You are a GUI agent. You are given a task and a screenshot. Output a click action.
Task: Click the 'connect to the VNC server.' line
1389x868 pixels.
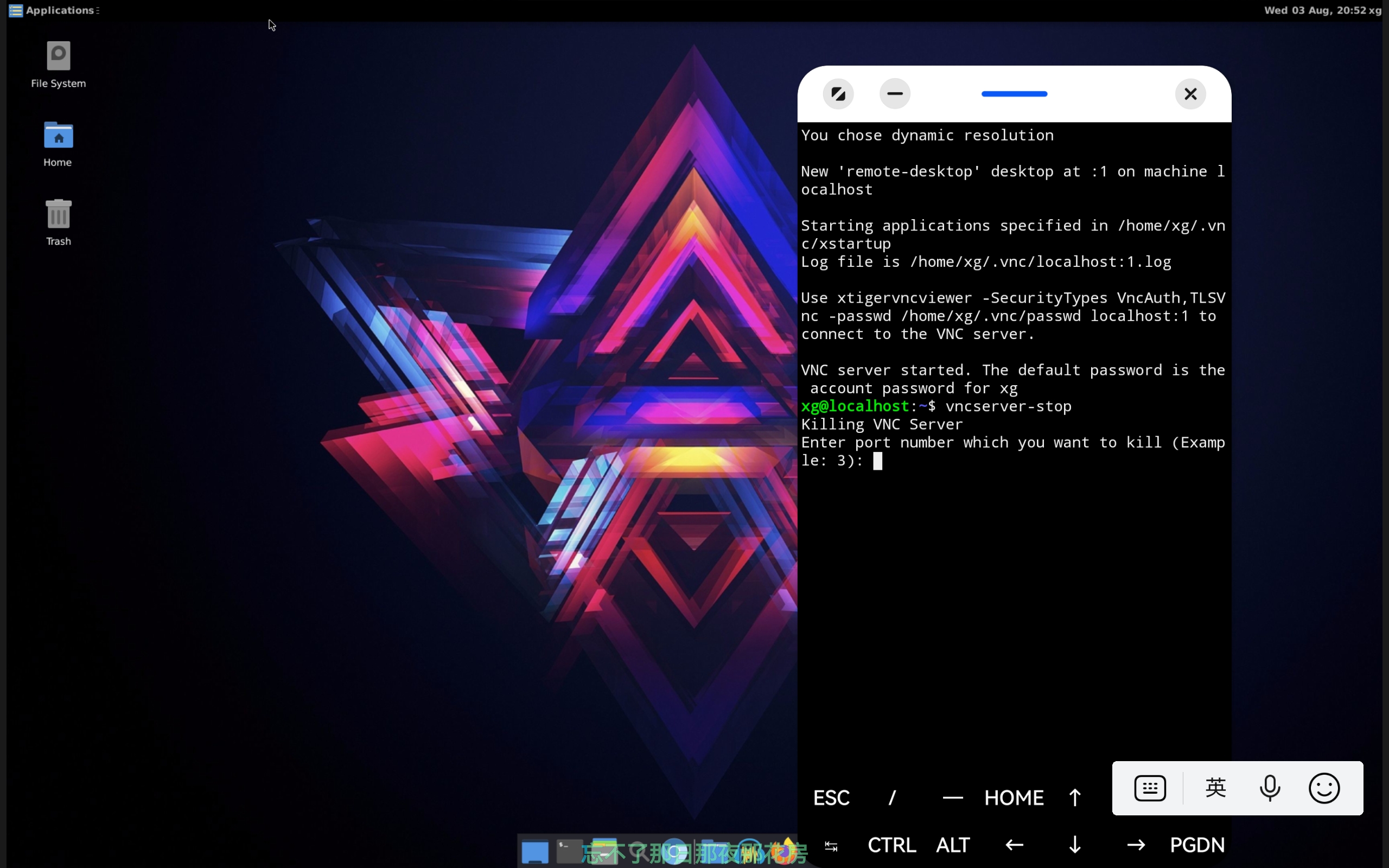(x=918, y=334)
